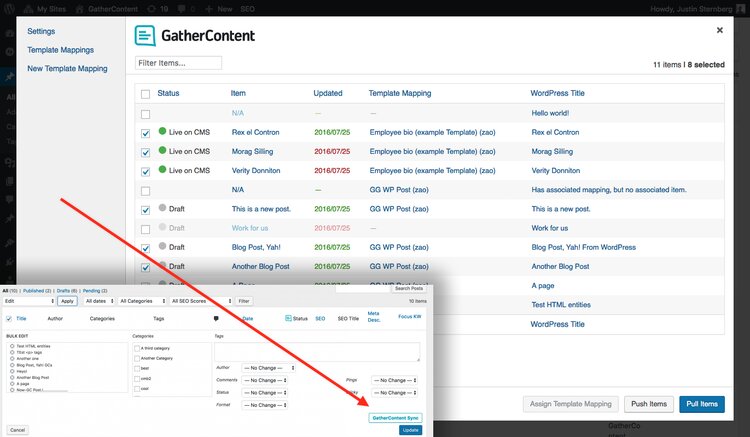Select the 'Another one' item in bulk edit list
The width and height of the screenshot is (750, 437).
(x=12, y=359)
